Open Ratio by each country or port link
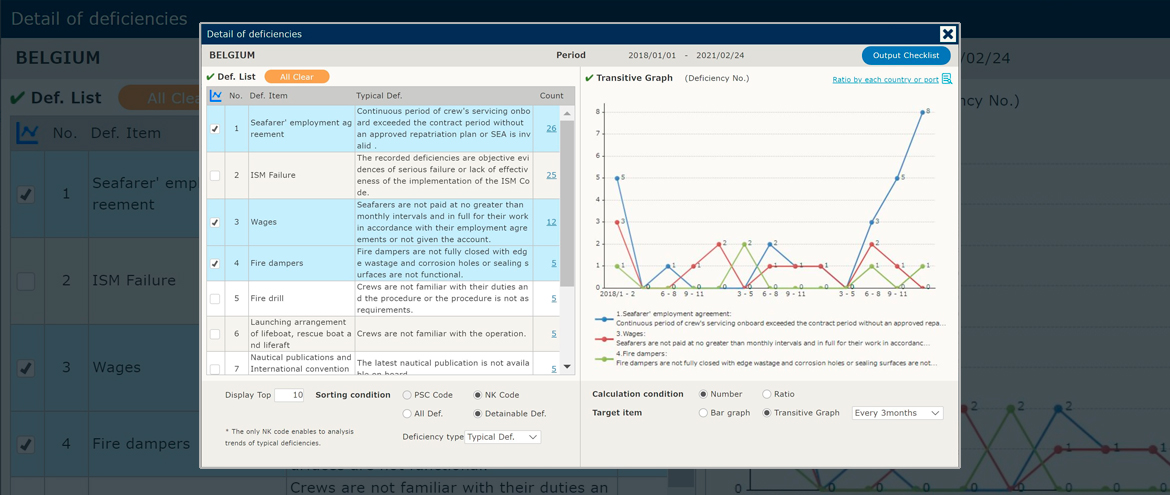 tap(886, 79)
